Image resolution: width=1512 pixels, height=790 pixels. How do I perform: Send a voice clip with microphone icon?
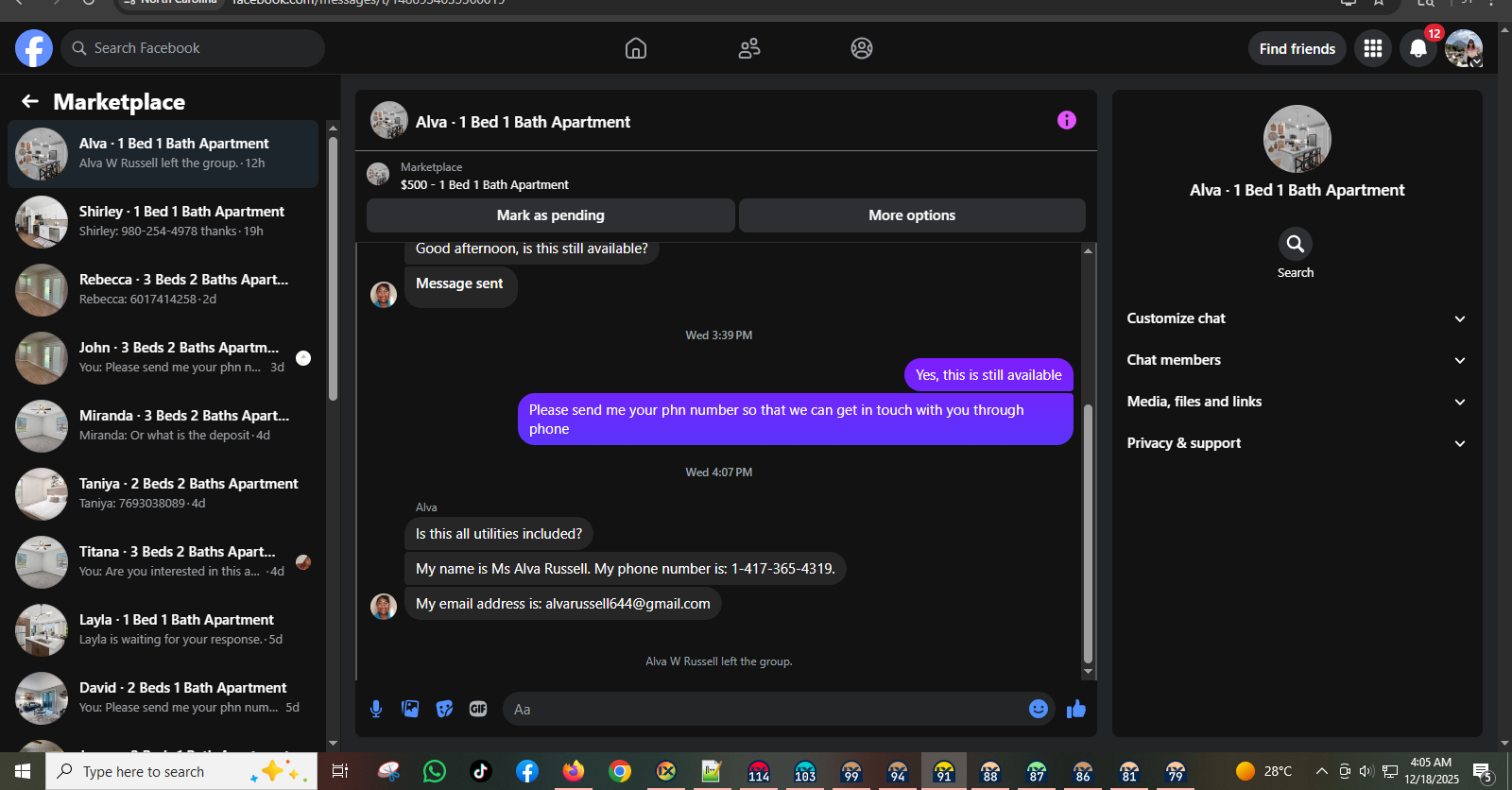[376, 709]
